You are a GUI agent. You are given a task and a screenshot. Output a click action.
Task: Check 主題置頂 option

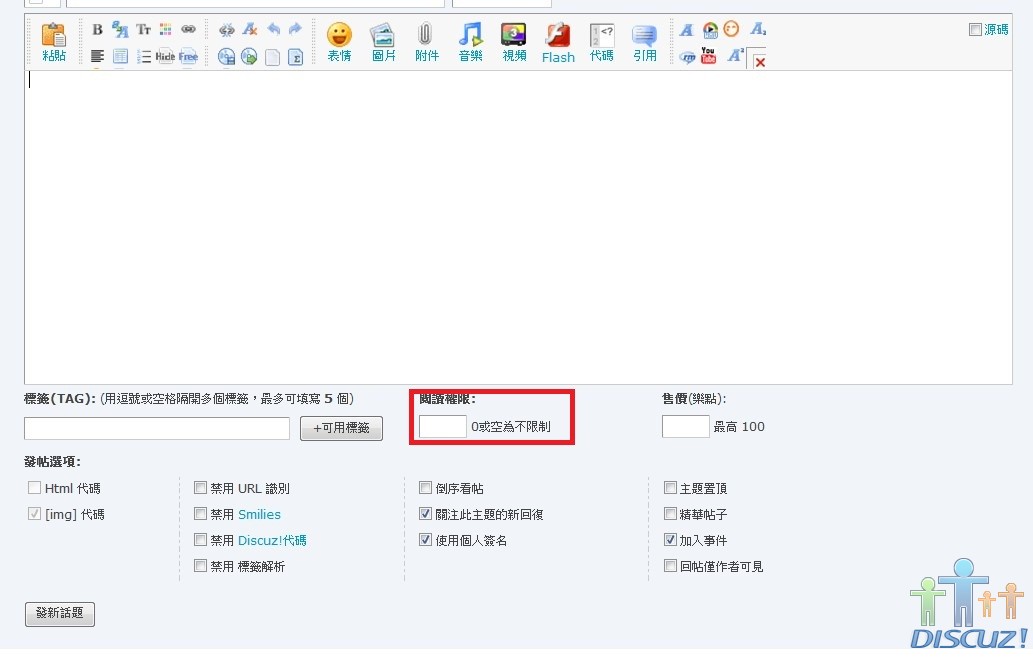tap(670, 487)
